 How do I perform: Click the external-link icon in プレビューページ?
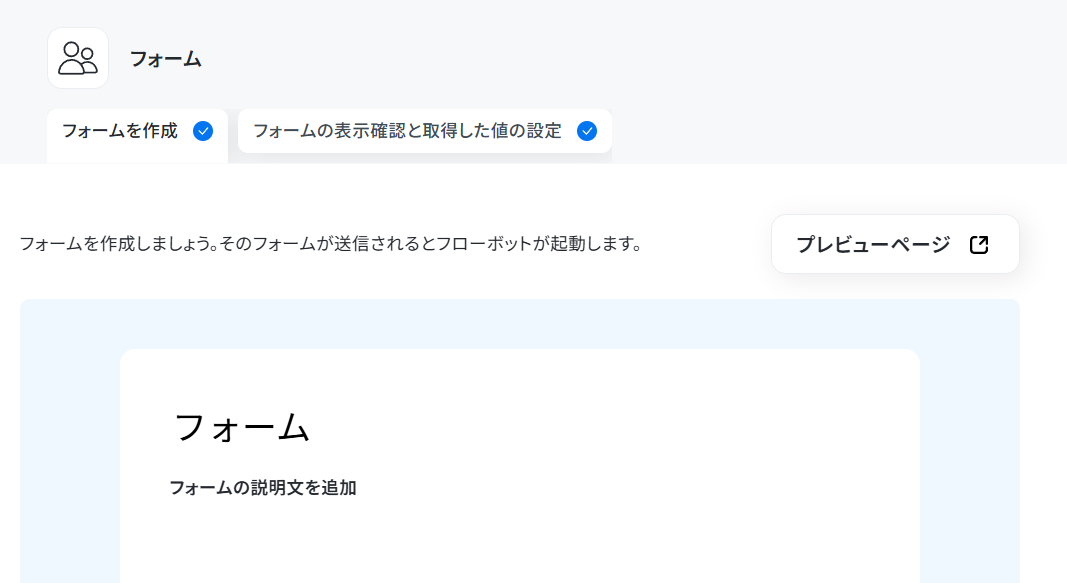point(979,244)
